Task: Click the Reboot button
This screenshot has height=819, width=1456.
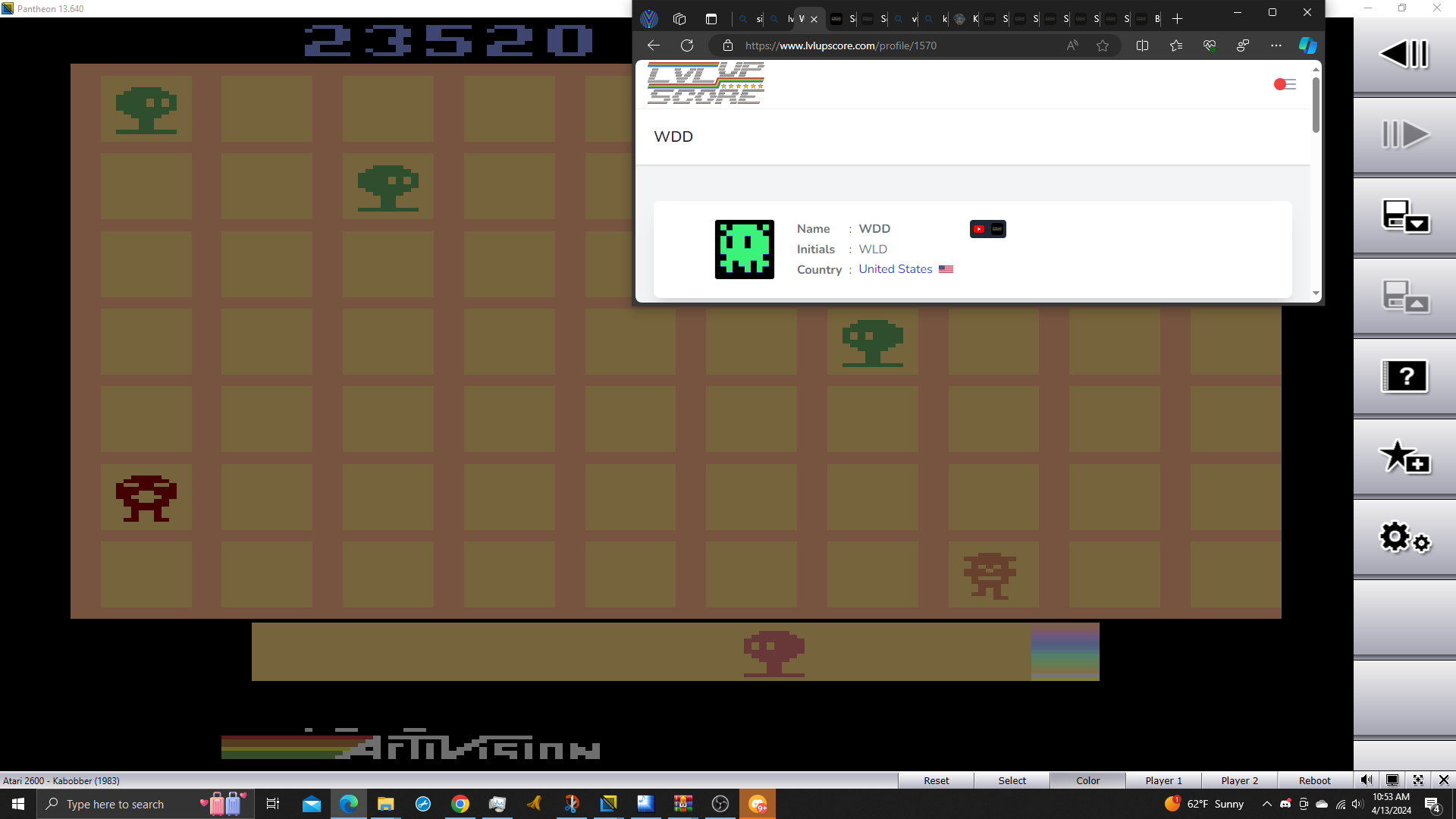Action: [x=1314, y=780]
